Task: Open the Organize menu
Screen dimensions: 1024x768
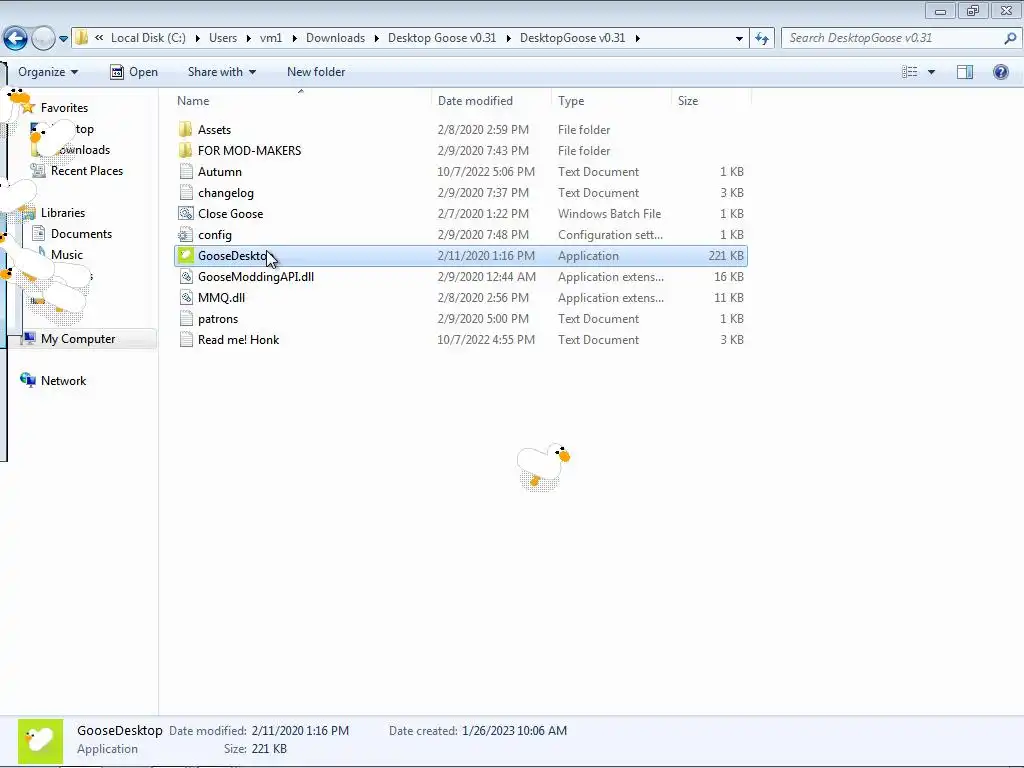Action: click(48, 72)
